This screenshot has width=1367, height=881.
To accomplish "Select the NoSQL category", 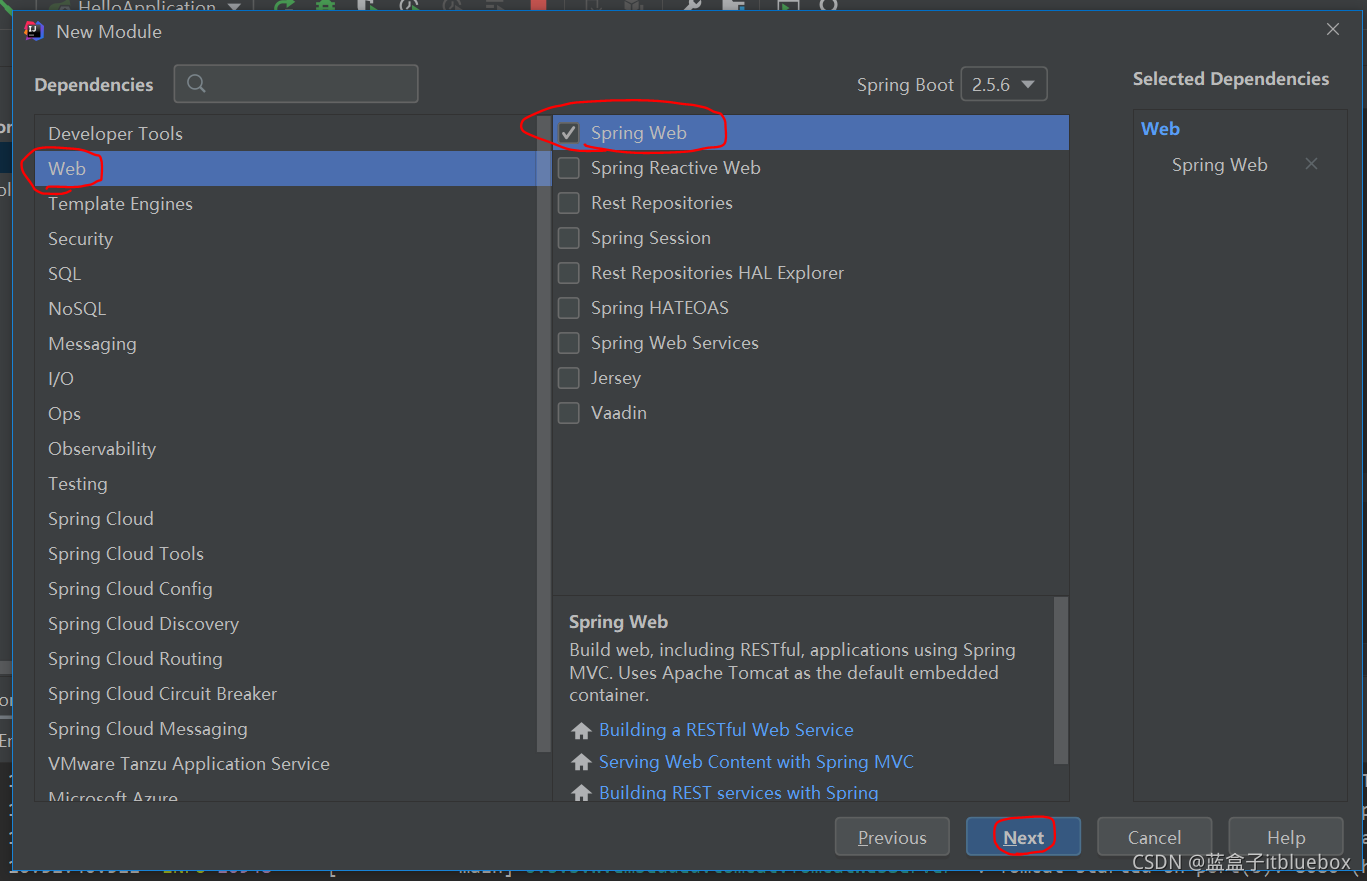I will [286, 308].
